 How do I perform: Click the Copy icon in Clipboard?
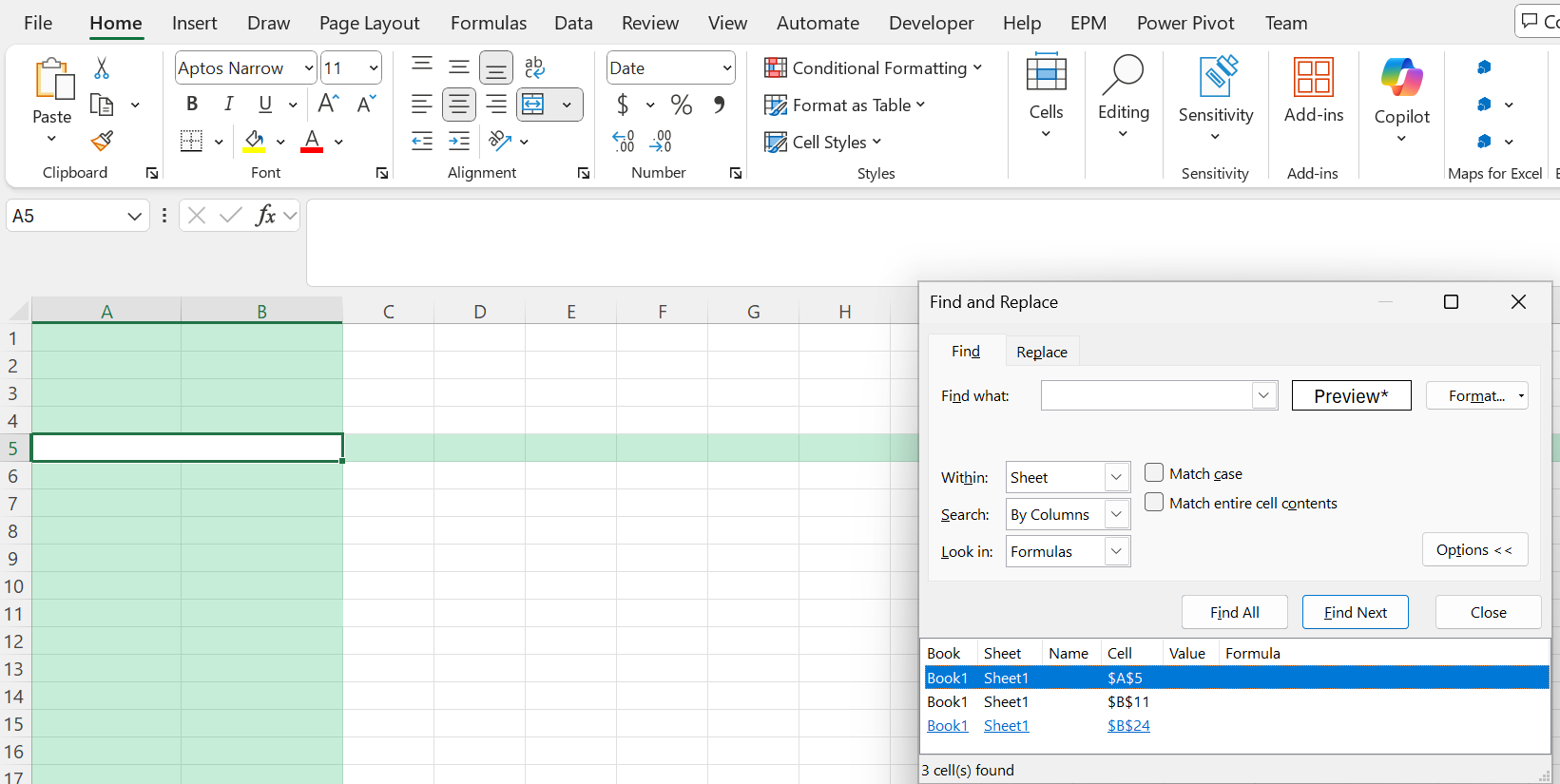[102, 105]
